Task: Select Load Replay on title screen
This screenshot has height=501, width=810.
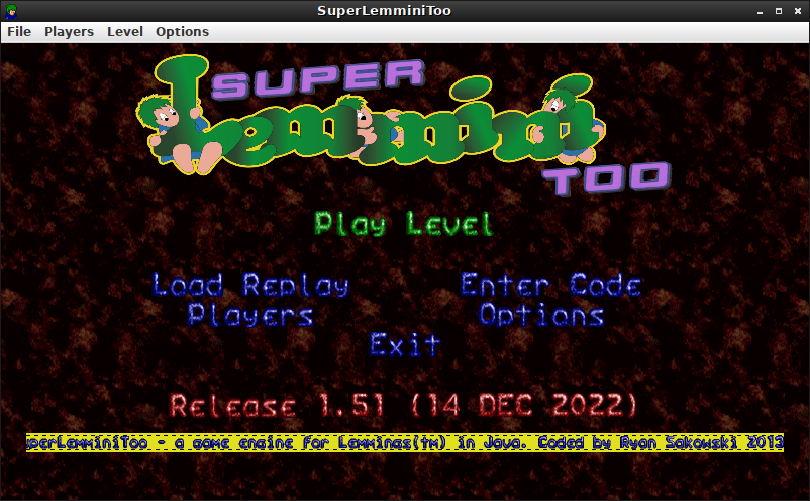Action: click(x=251, y=286)
